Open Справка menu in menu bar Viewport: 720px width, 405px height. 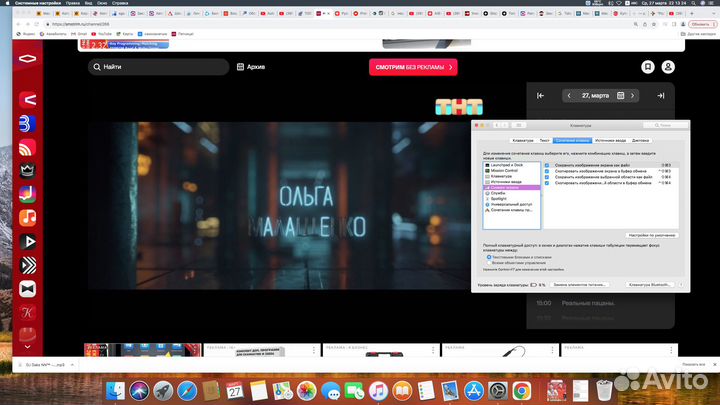[120, 3]
